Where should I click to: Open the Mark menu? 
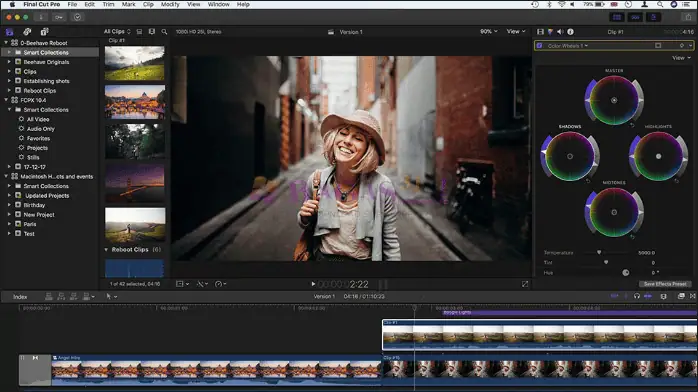tap(129, 4)
